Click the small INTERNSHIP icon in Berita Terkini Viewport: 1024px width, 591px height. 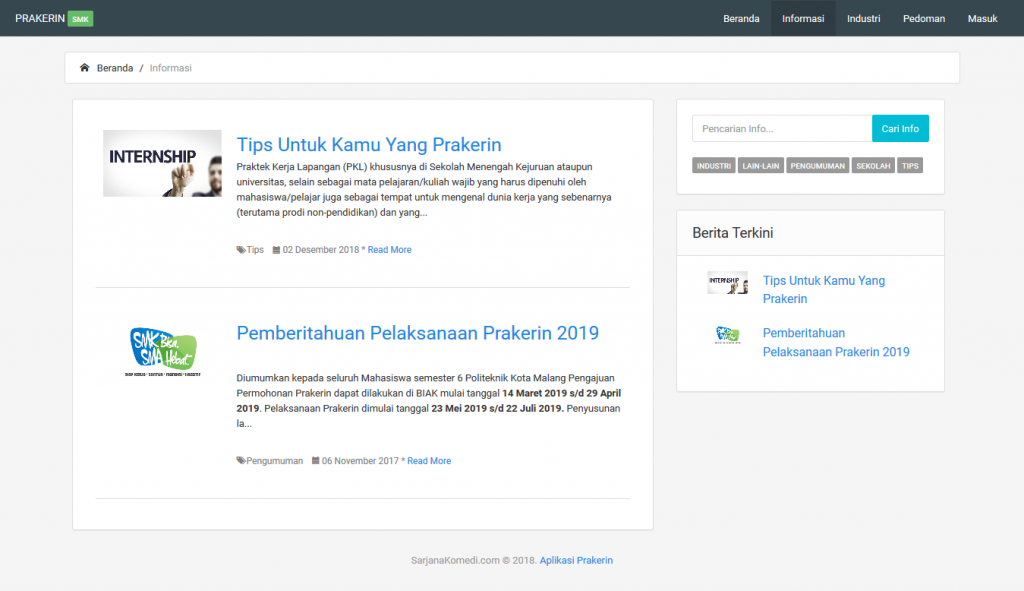pyautogui.click(x=727, y=282)
